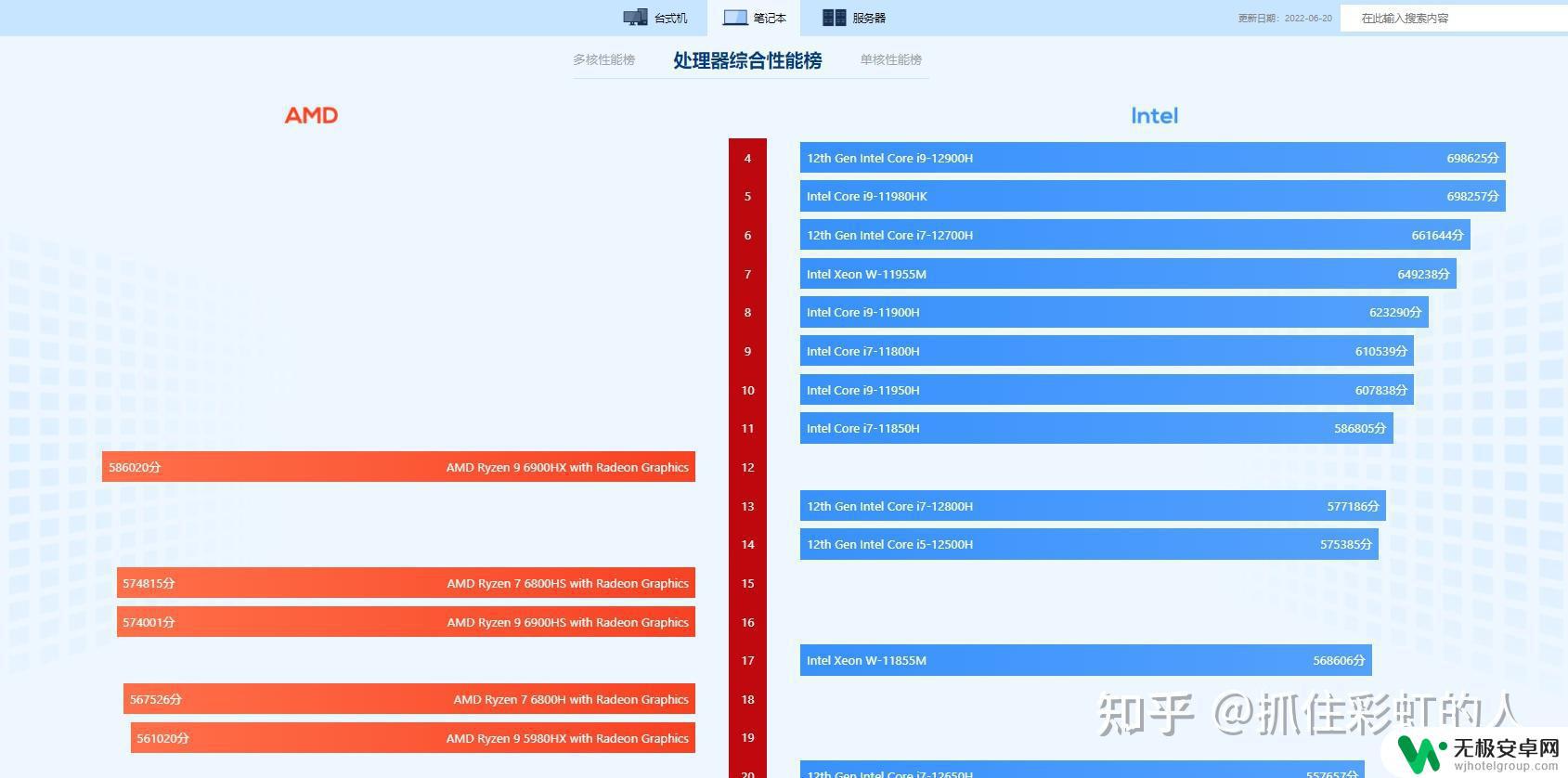Click the Core i5-12500H entry
Viewport: 1568px width, 778px height.
[x=1089, y=544]
